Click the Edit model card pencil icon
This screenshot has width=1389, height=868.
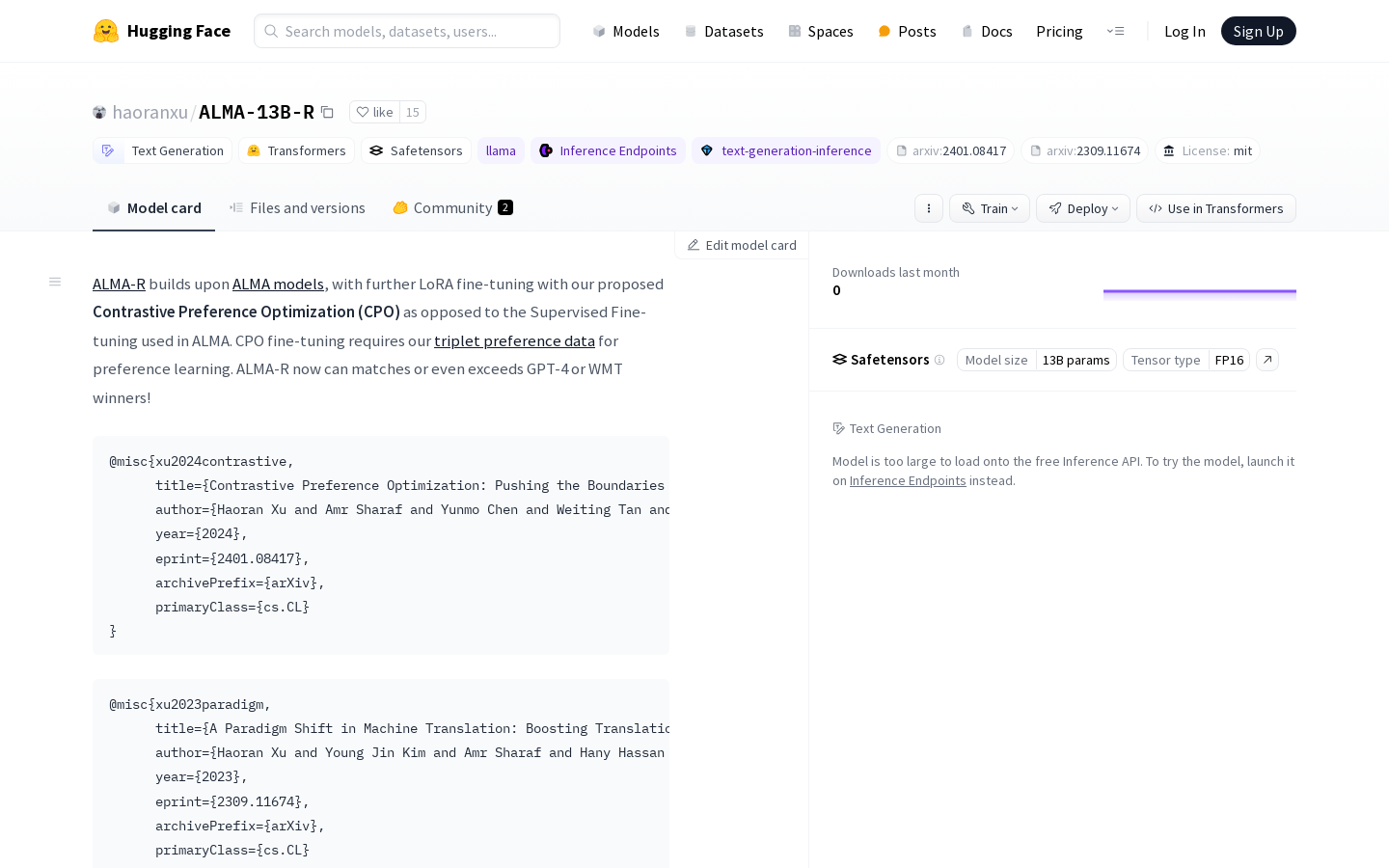pos(694,245)
